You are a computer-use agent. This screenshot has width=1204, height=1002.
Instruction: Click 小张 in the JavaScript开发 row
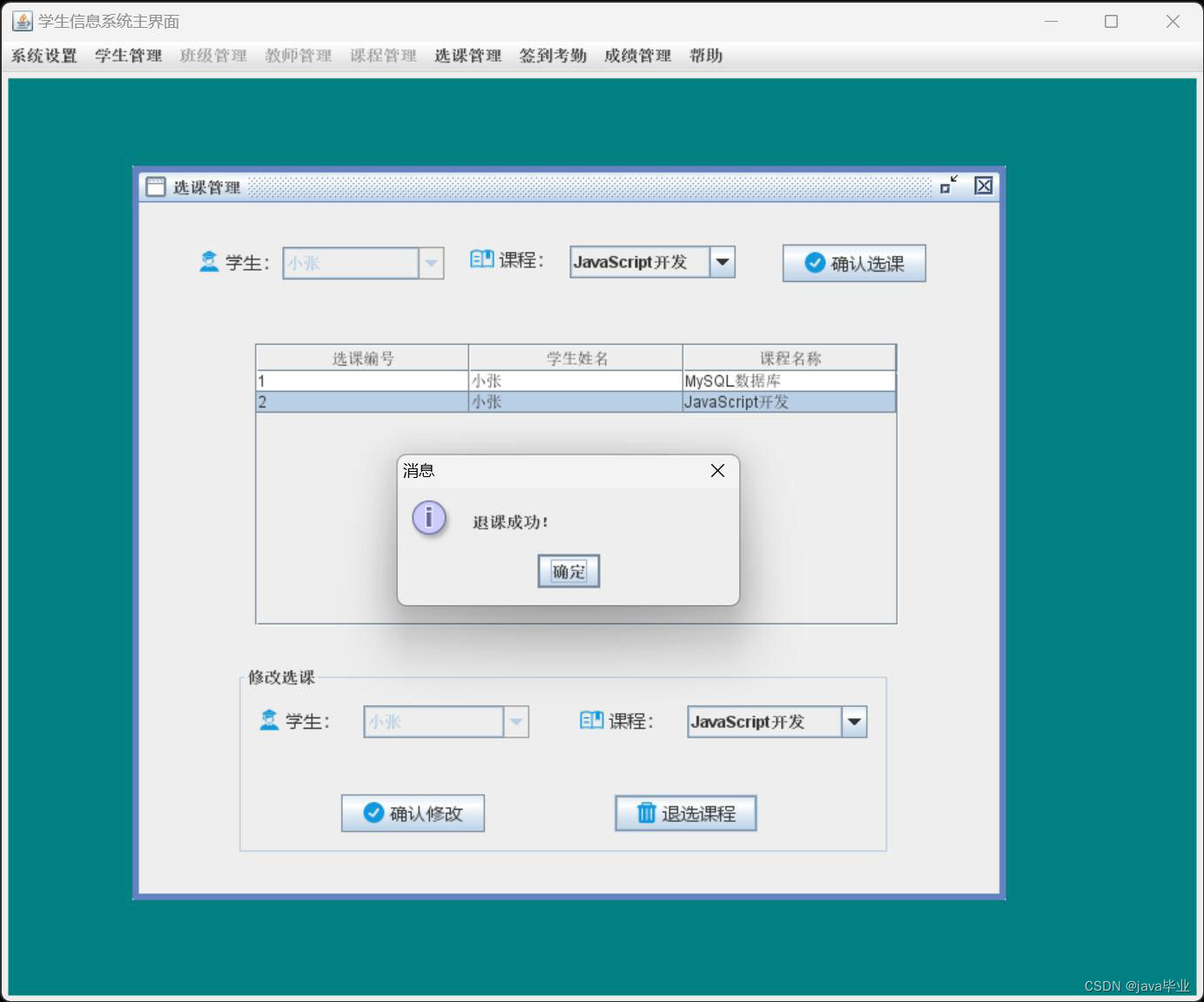click(576, 402)
